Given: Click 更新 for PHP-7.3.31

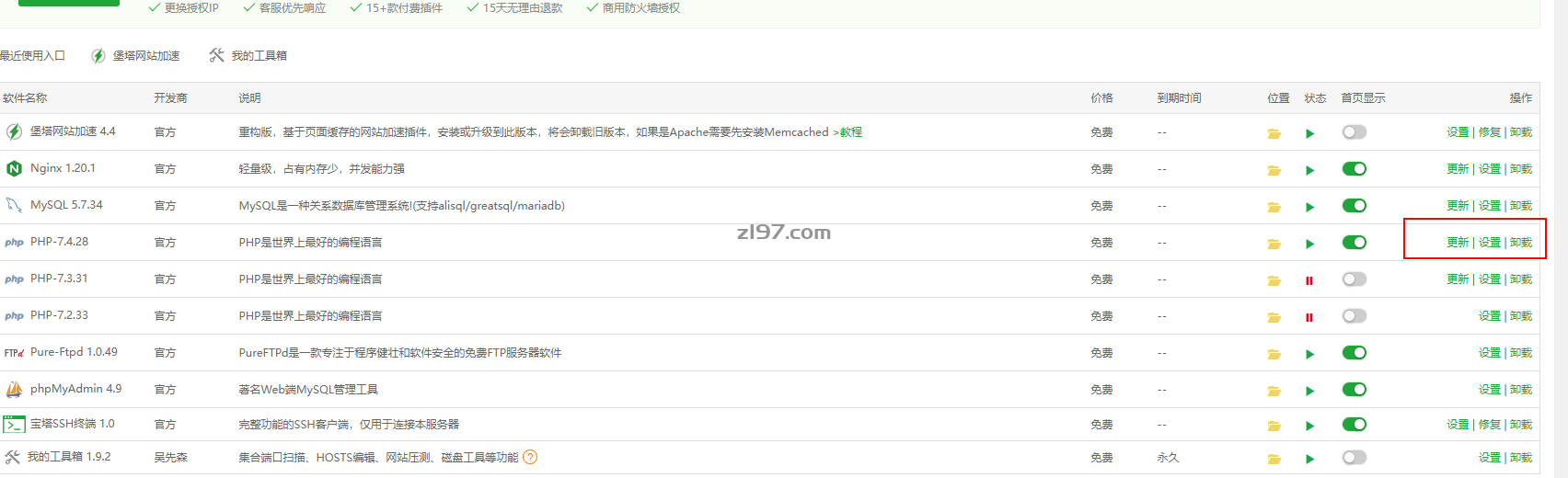Looking at the screenshot, I should (x=1458, y=279).
